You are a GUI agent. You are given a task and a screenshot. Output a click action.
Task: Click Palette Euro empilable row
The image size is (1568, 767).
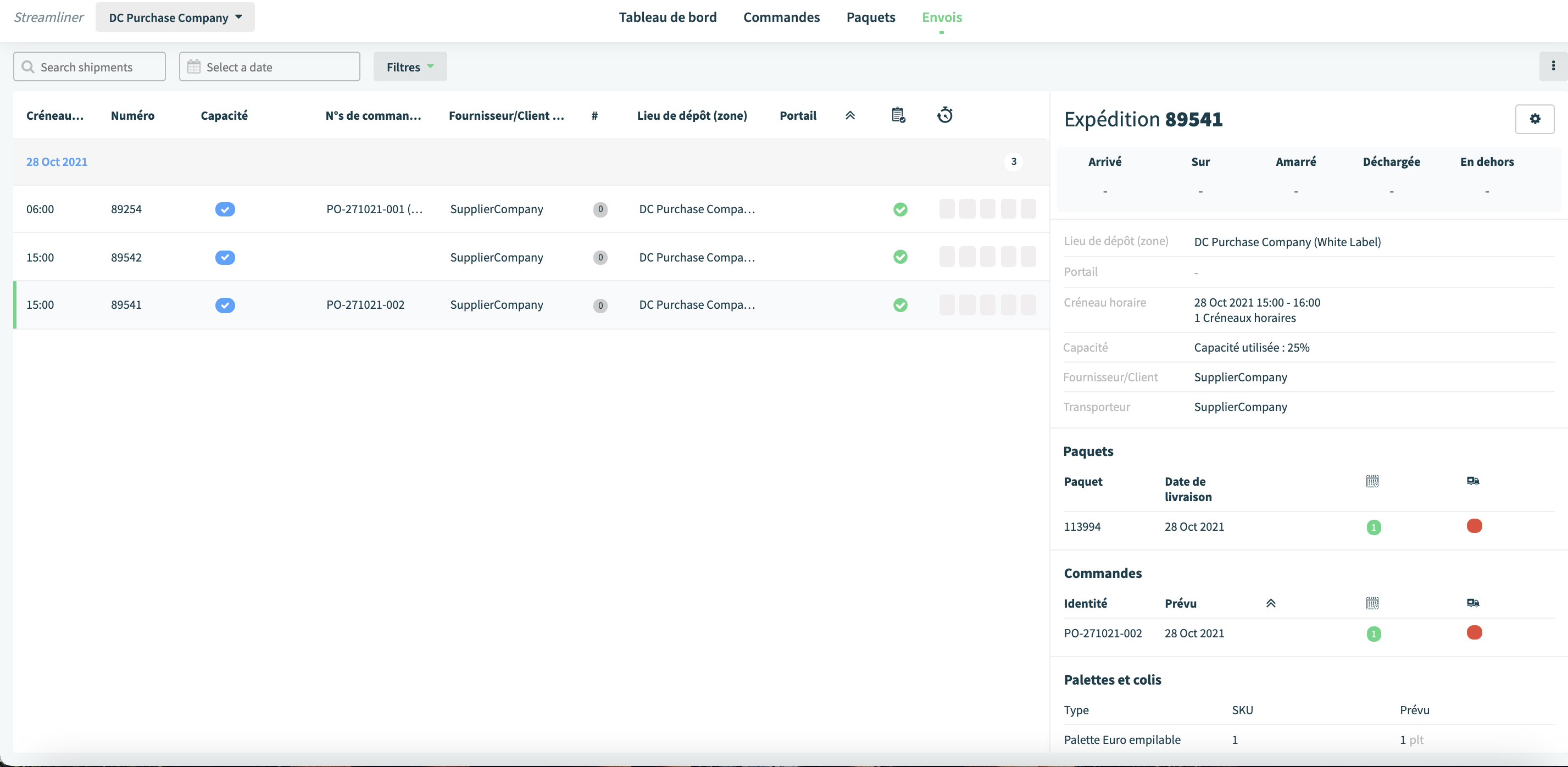pyautogui.click(x=1309, y=740)
